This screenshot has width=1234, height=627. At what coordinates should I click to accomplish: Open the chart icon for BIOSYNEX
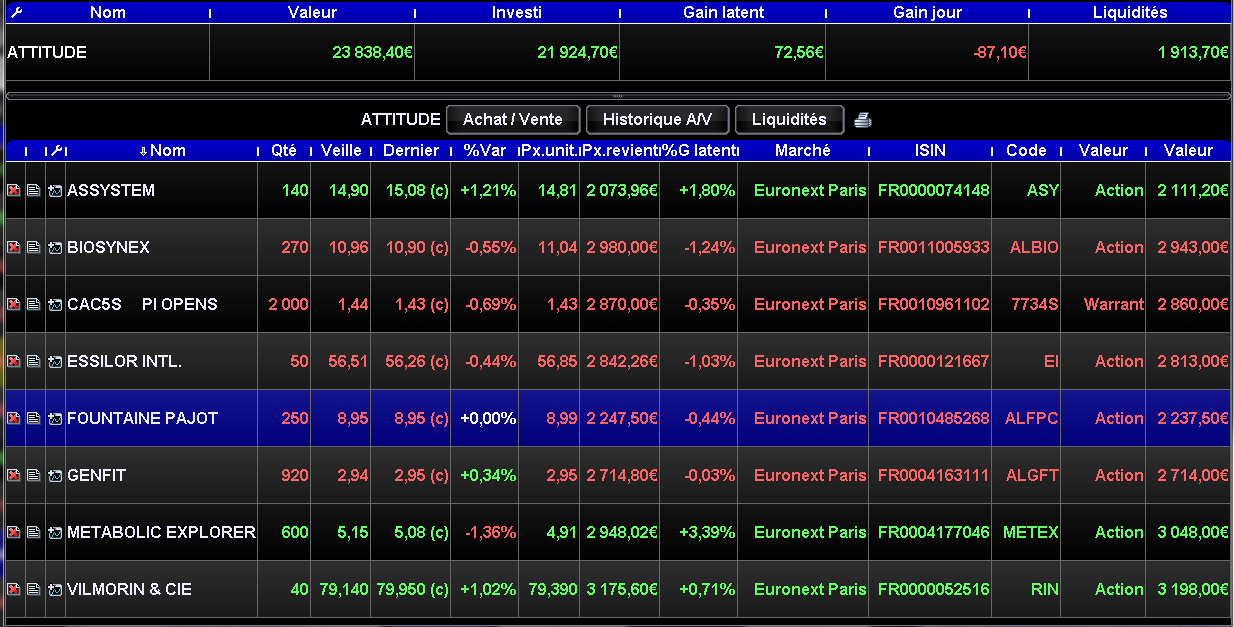pyautogui.click(x=54, y=247)
